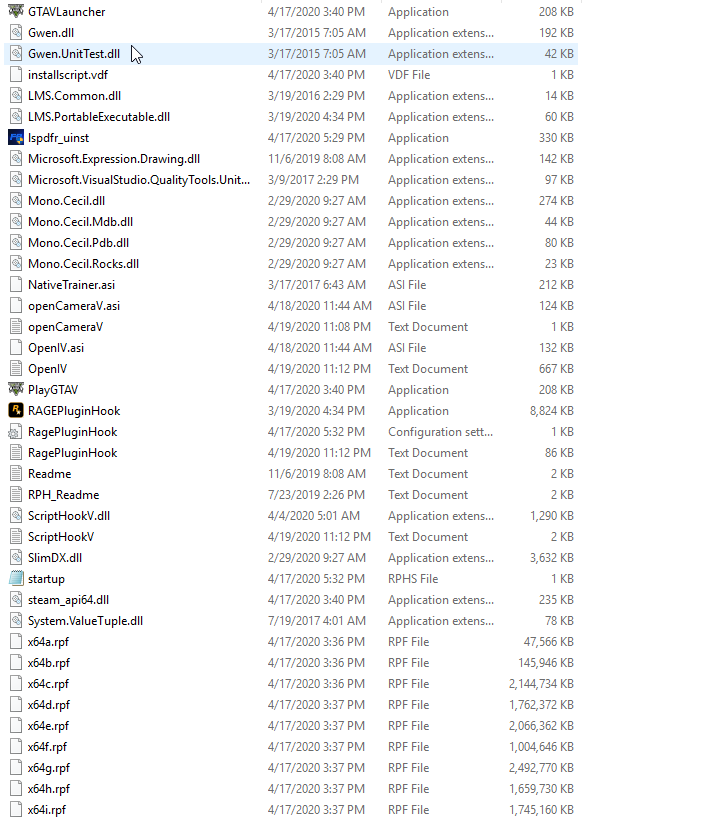Click the SlimDX.dll file icon

point(16,558)
